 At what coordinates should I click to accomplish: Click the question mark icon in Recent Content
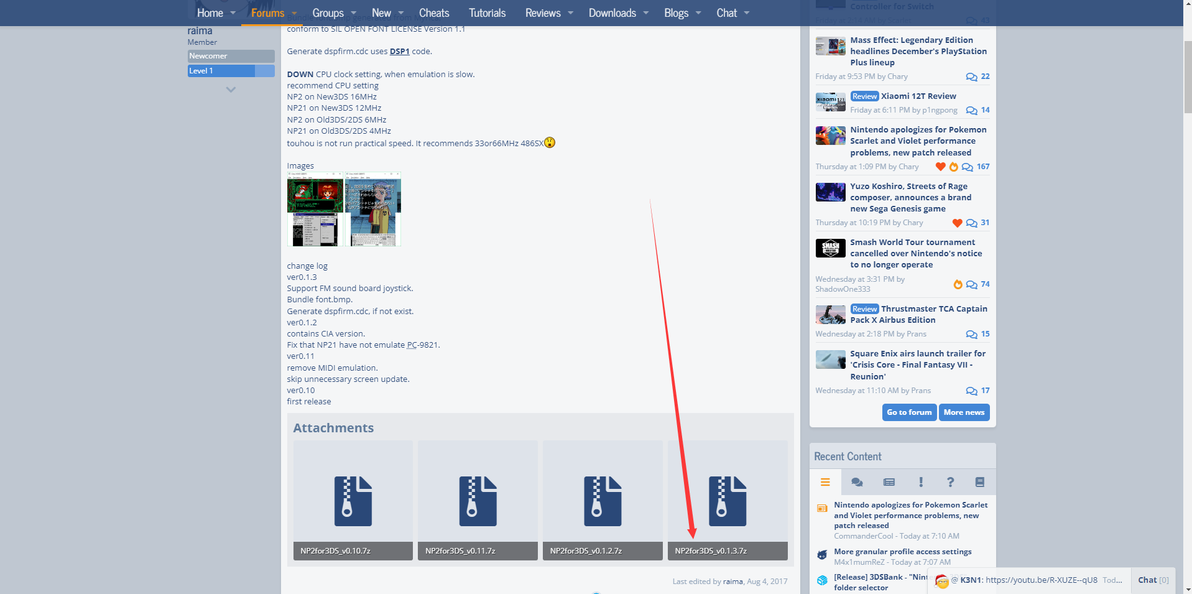[x=950, y=482]
